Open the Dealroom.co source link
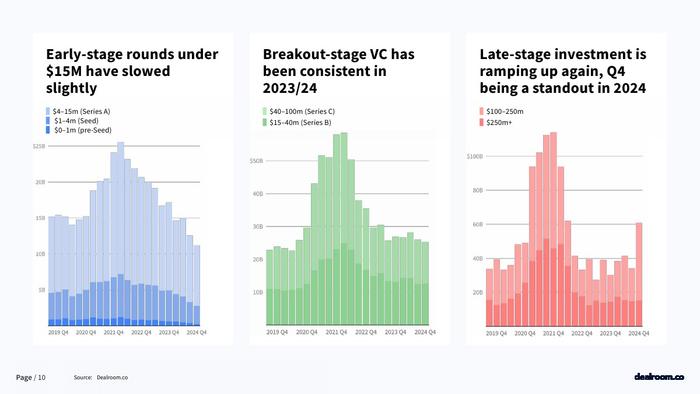 [112, 377]
